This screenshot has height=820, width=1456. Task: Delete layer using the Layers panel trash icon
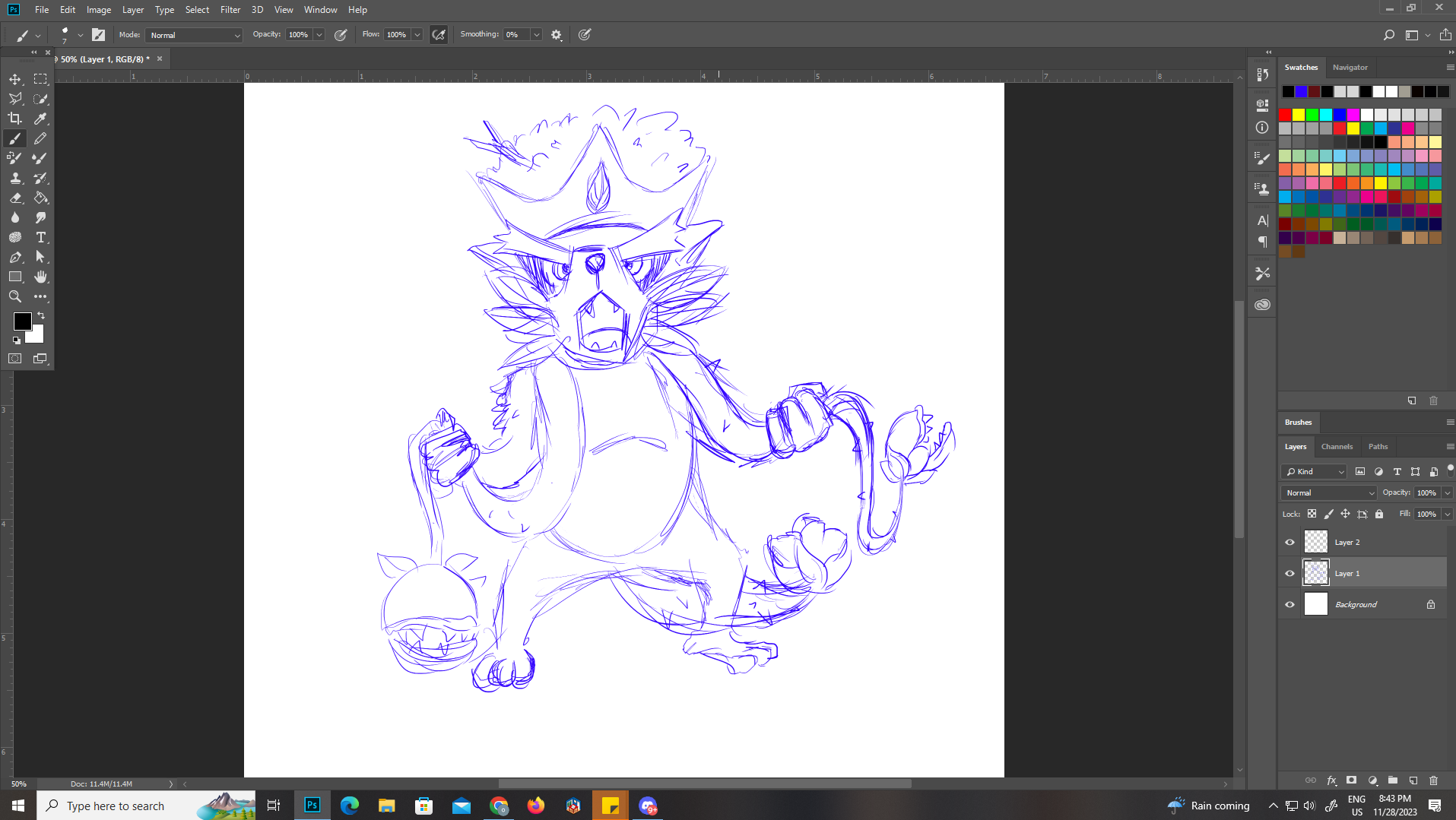pos(1433,780)
